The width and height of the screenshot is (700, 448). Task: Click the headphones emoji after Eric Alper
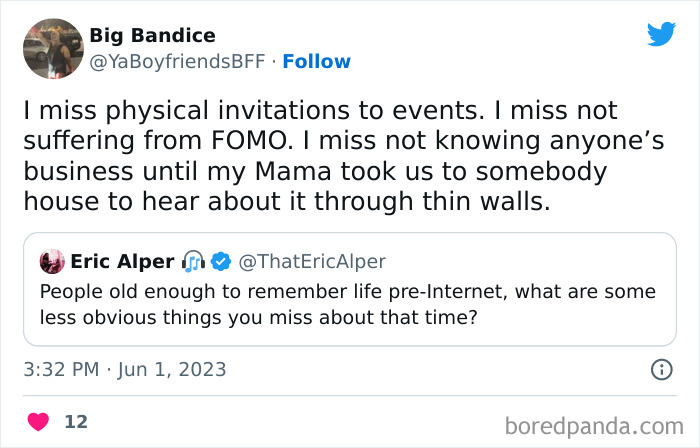click(194, 262)
